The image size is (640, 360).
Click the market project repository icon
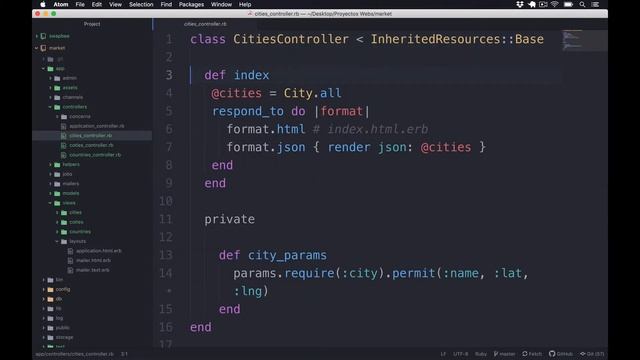pyautogui.click(x=44, y=48)
